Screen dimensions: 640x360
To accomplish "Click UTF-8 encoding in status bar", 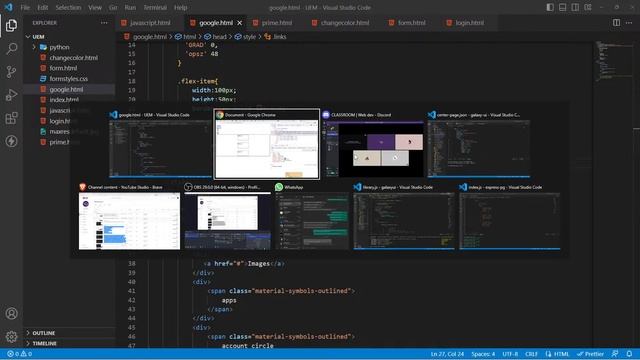I will coord(510,354).
